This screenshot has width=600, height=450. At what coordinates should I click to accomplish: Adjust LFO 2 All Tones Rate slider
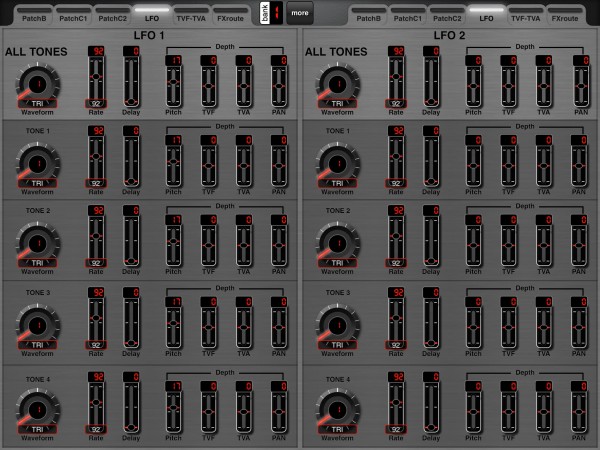(396, 78)
